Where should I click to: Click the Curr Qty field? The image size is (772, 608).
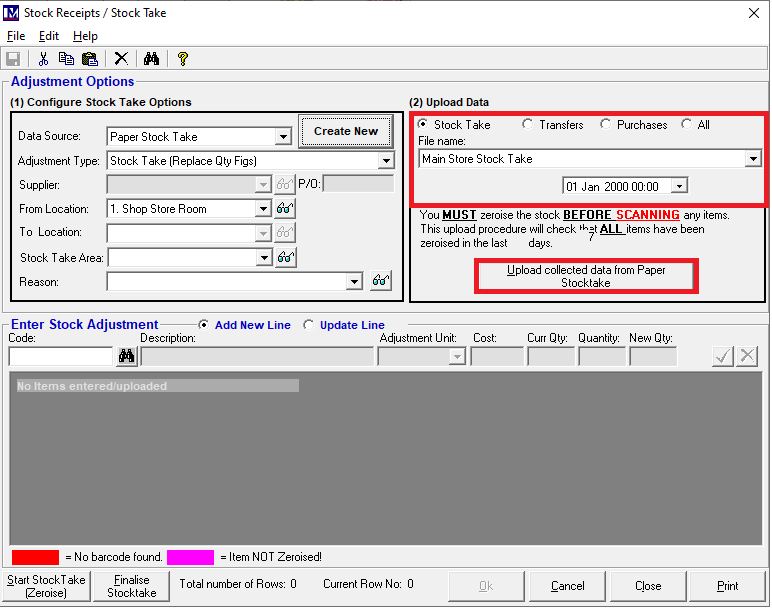point(551,356)
